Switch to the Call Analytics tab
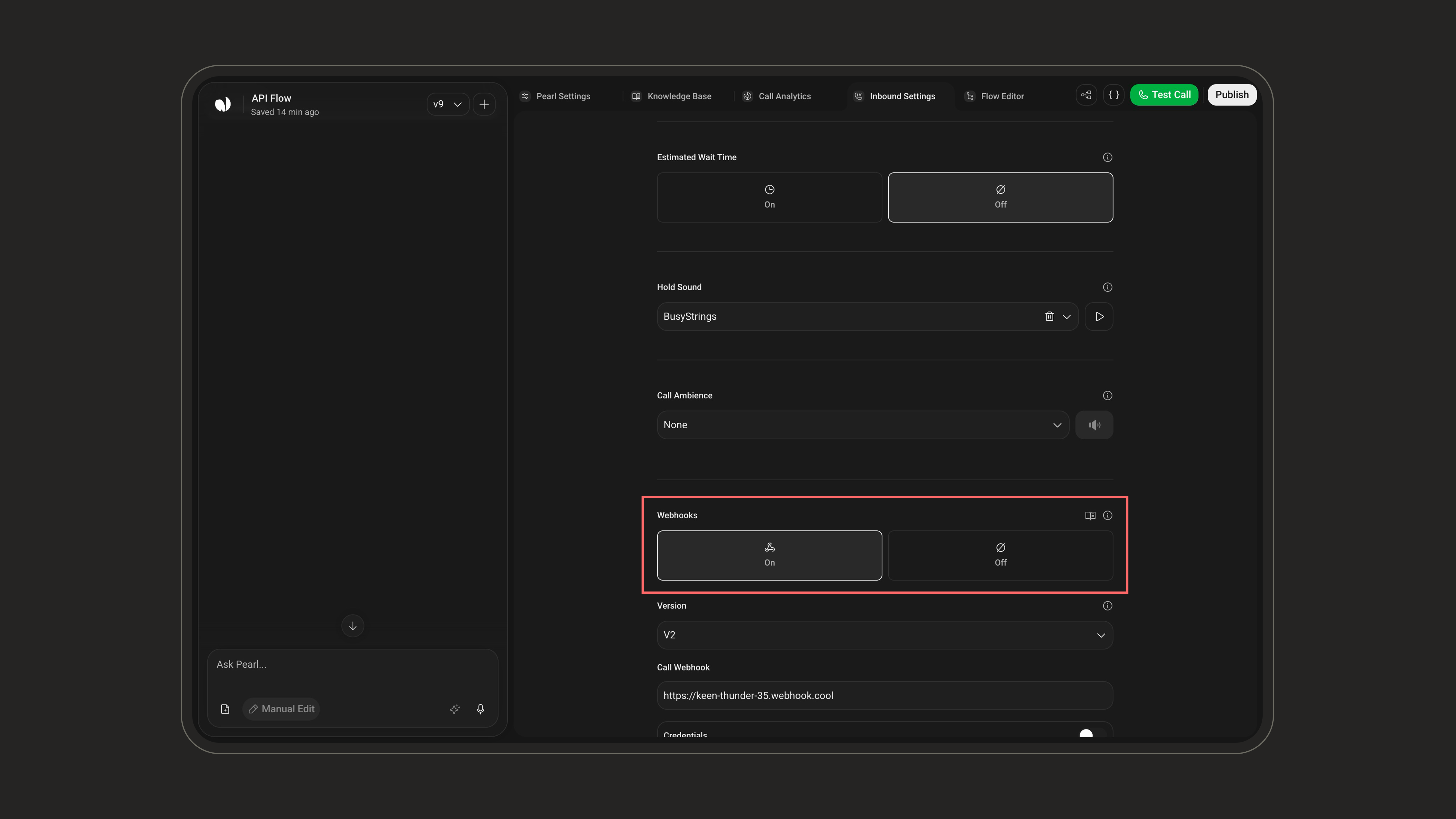This screenshot has width=1456, height=819. click(777, 96)
